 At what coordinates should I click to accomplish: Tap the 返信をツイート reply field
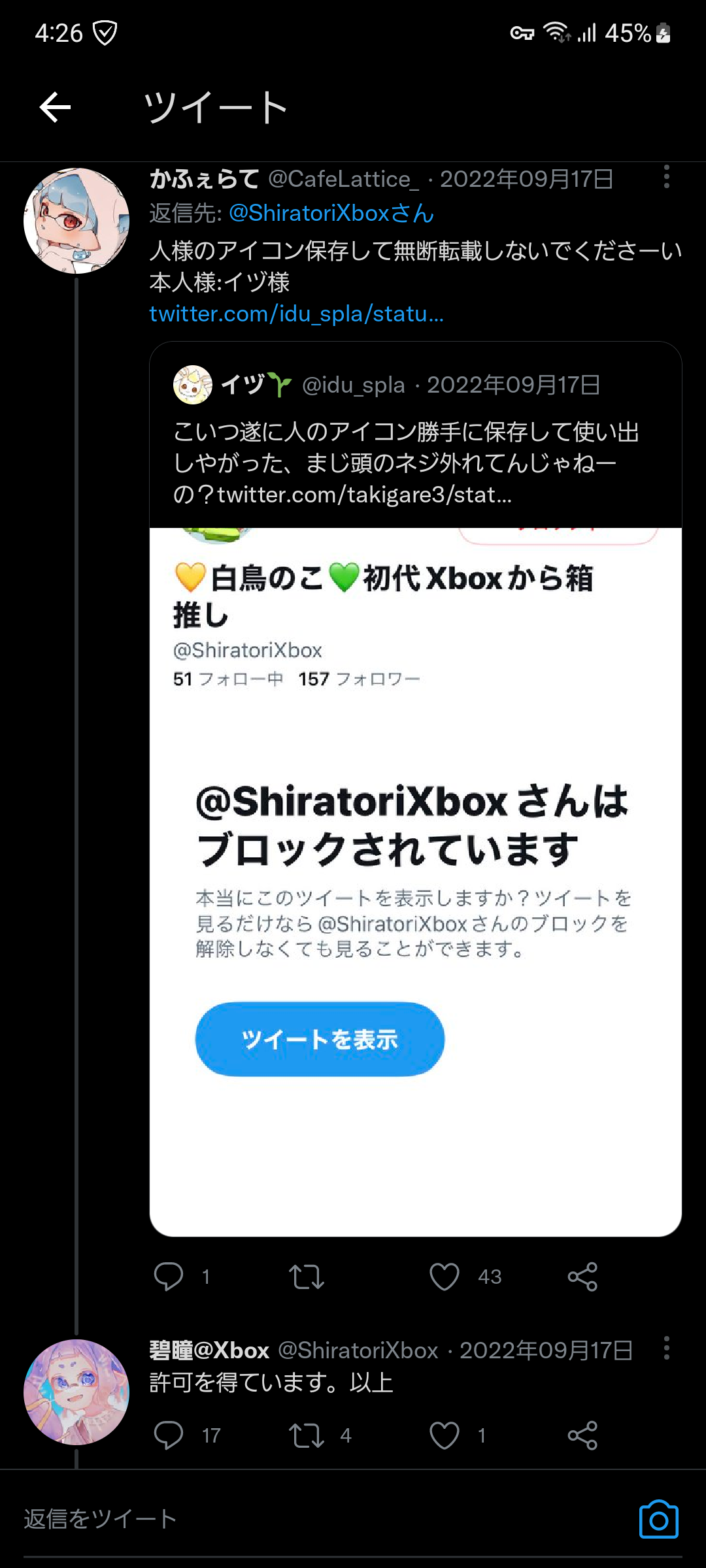(327, 1520)
